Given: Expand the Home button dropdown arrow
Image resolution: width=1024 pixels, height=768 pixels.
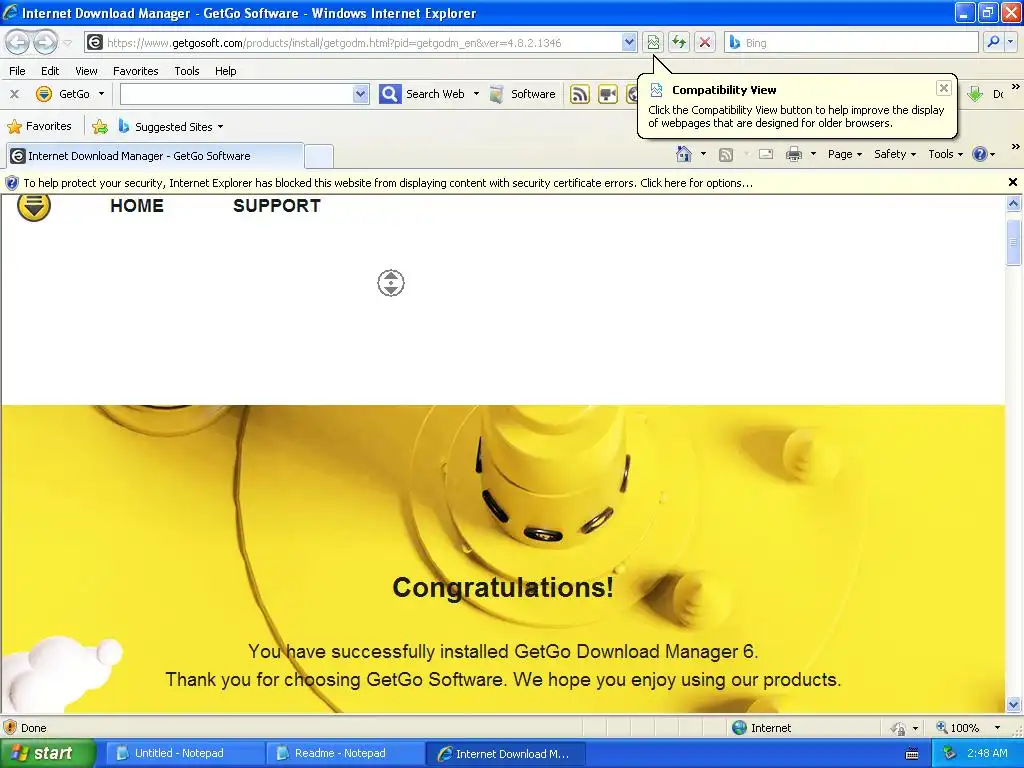Looking at the screenshot, I should (x=703, y=154).
